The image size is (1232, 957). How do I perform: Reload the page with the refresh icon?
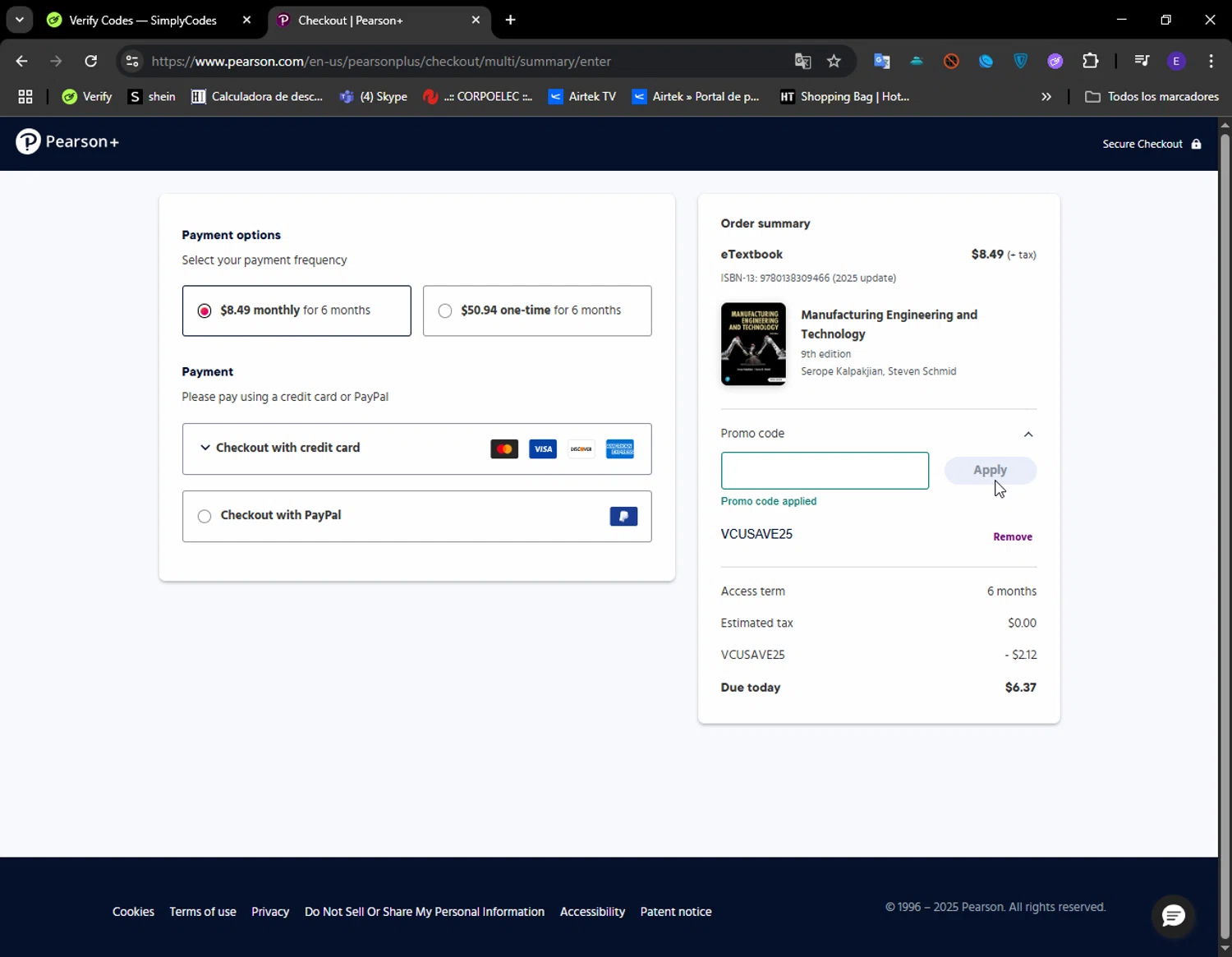point(91,61)
